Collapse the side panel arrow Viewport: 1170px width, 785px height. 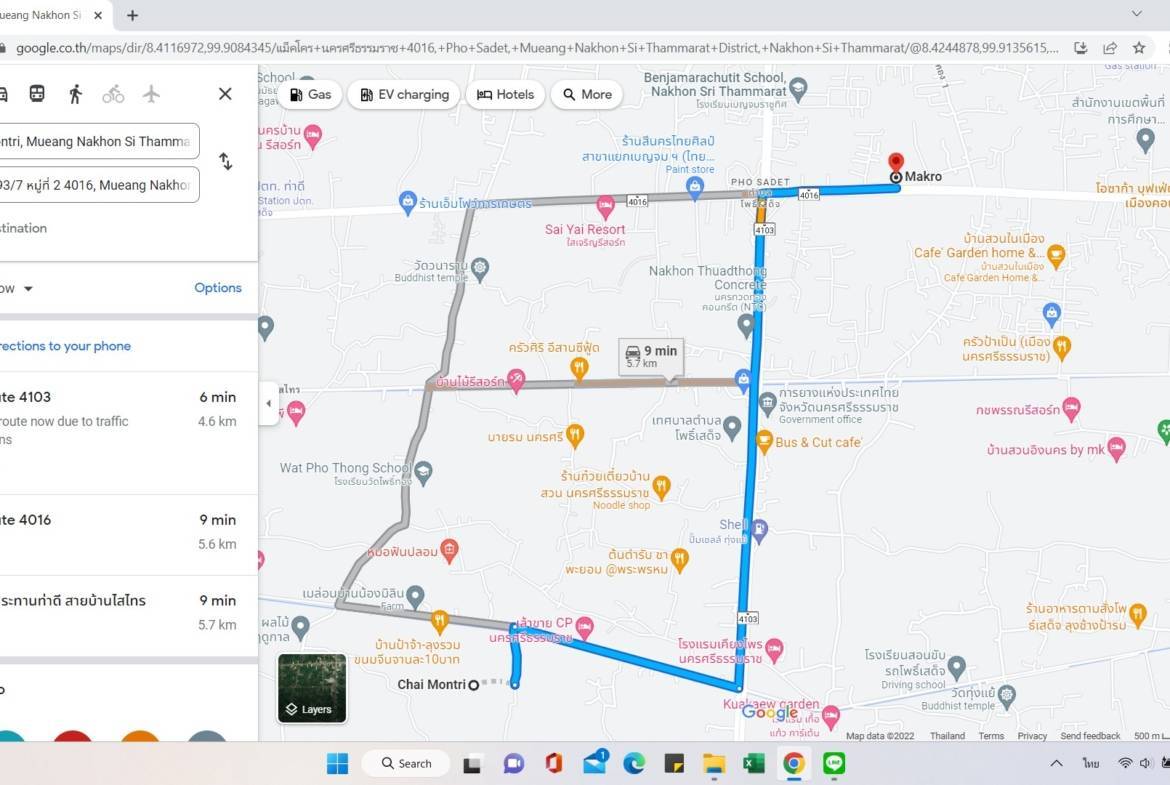[x=268, y=404]
